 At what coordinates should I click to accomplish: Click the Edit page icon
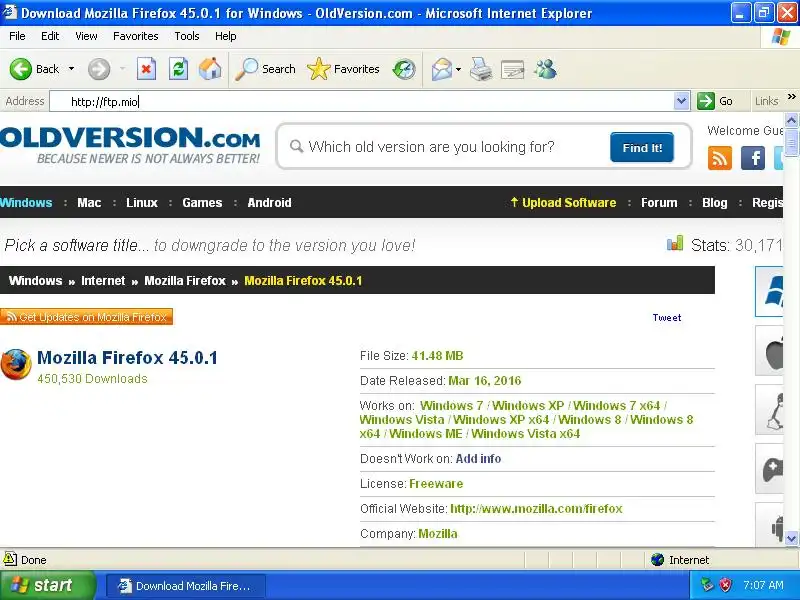513,69
